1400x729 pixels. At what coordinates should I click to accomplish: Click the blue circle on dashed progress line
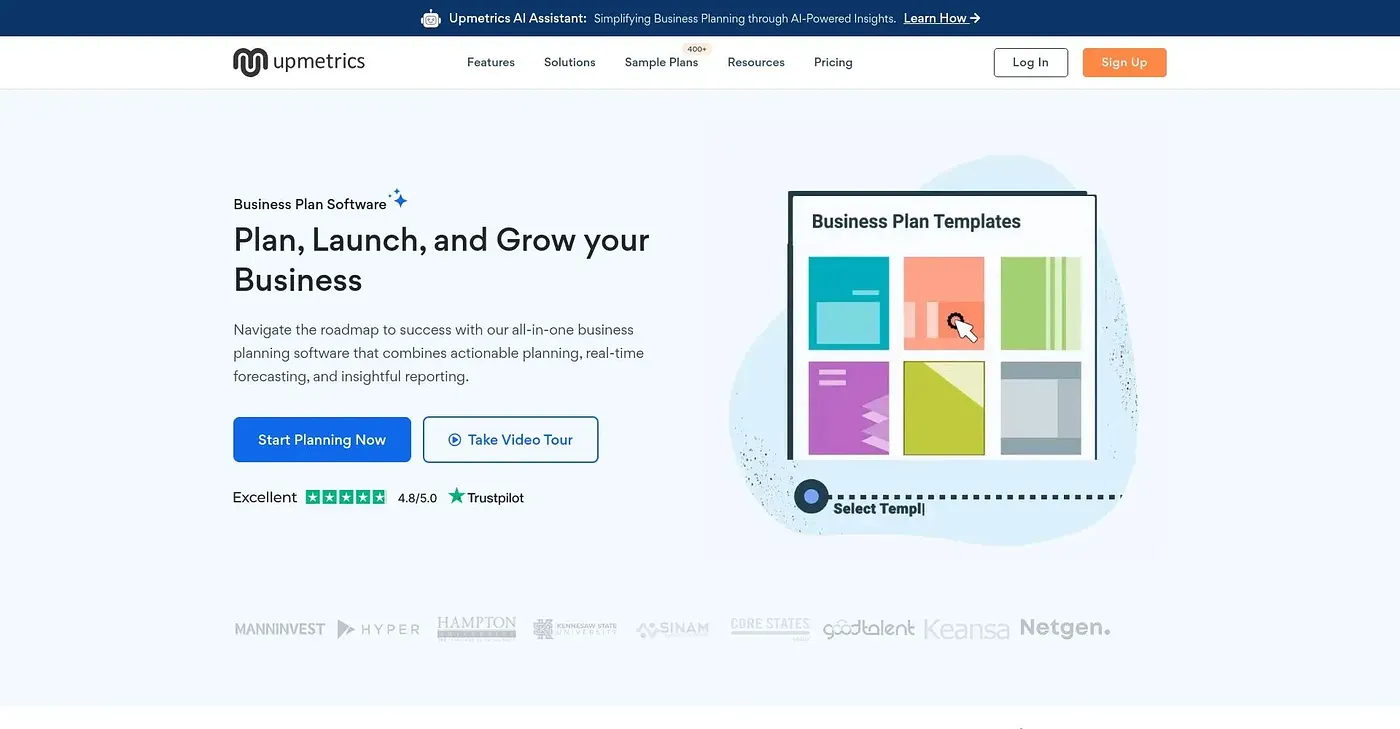point(811,496)
